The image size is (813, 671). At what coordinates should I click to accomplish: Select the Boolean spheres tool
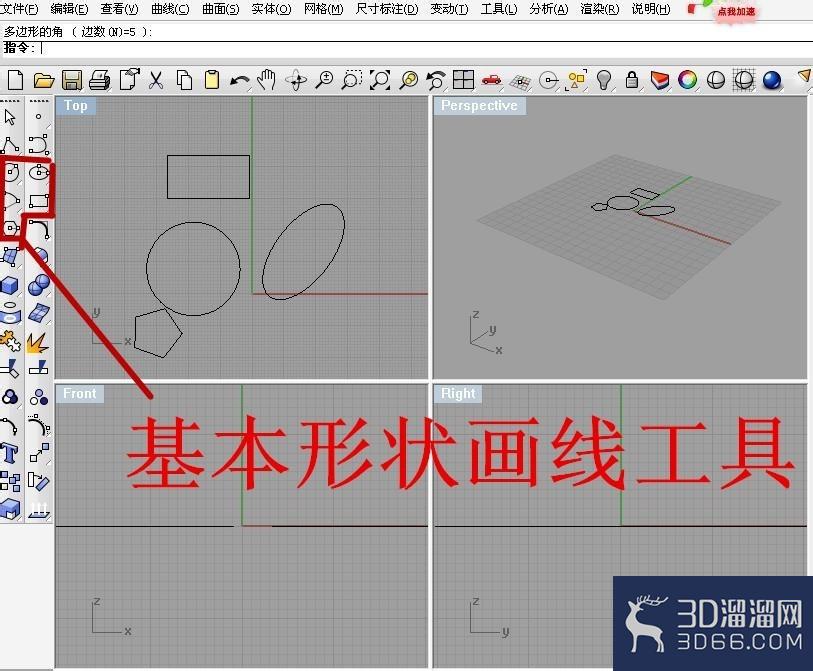coord(39,285)
